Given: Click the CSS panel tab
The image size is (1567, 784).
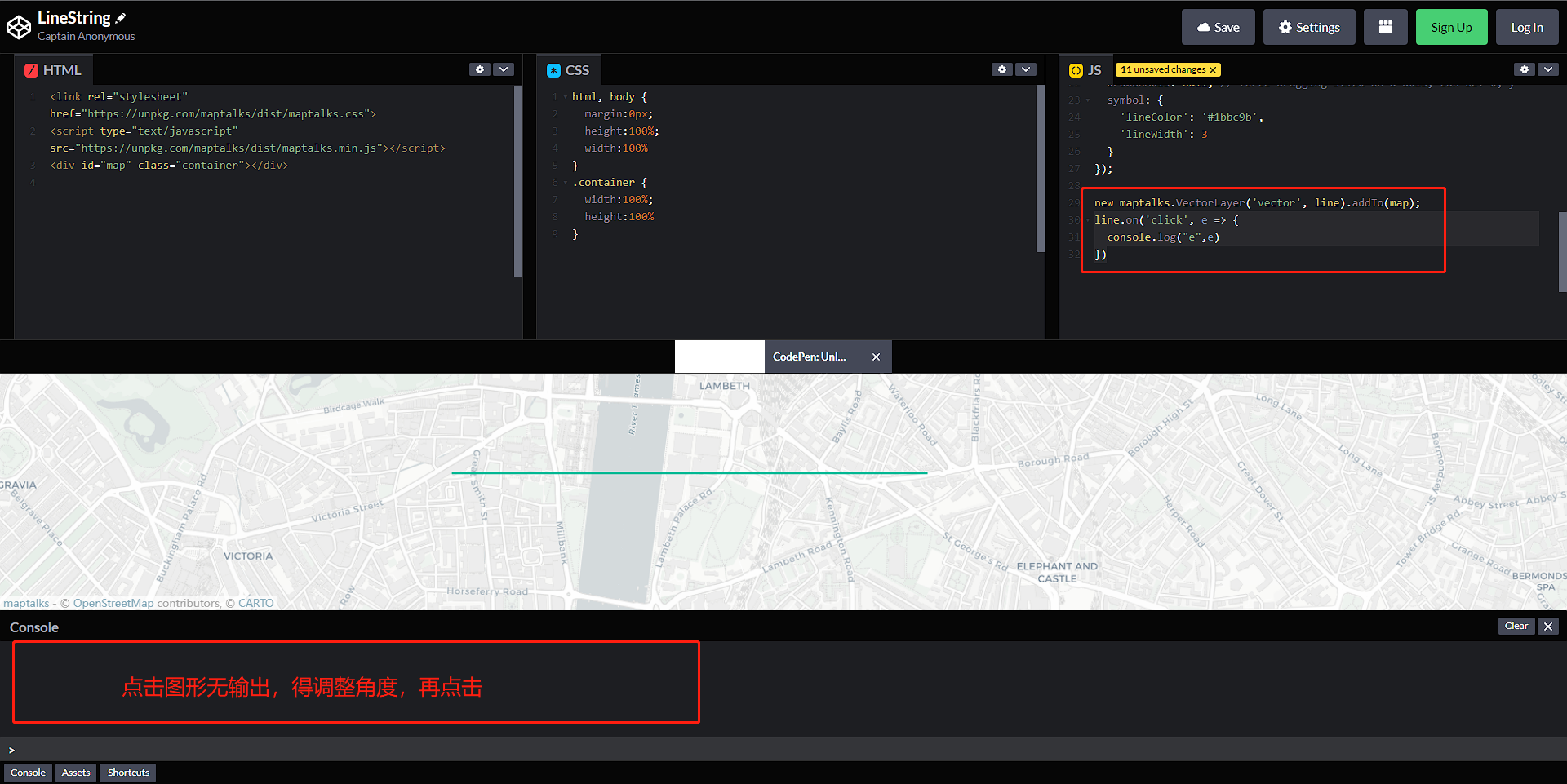Looking at the screenshot, I should [x=568, y=70].
